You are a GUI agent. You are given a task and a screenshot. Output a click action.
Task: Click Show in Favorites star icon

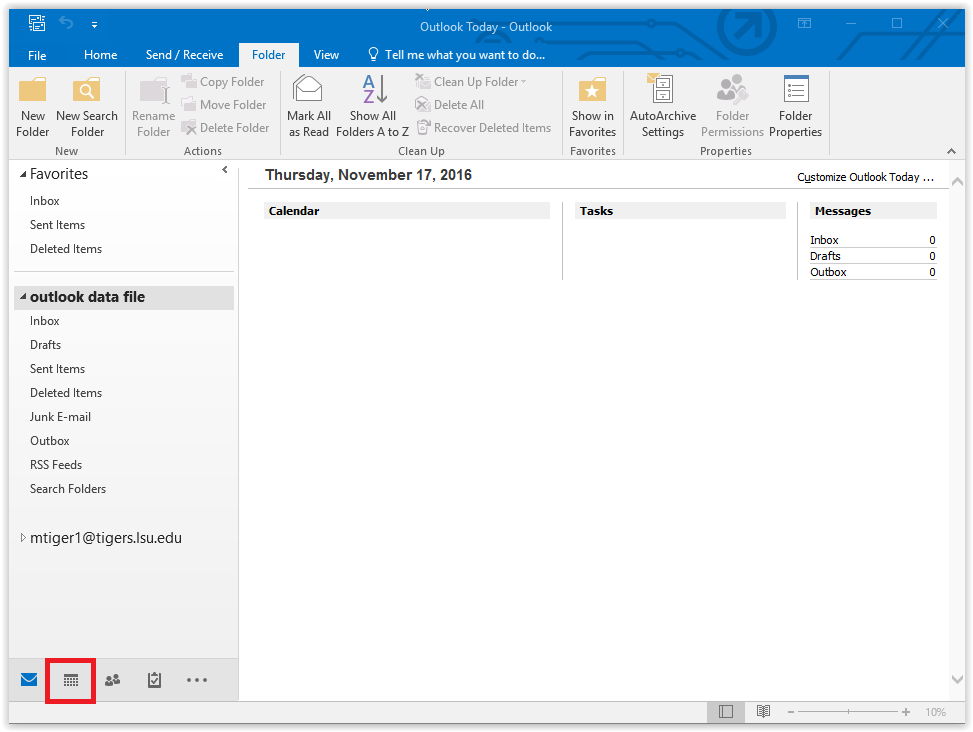(592, 91)
